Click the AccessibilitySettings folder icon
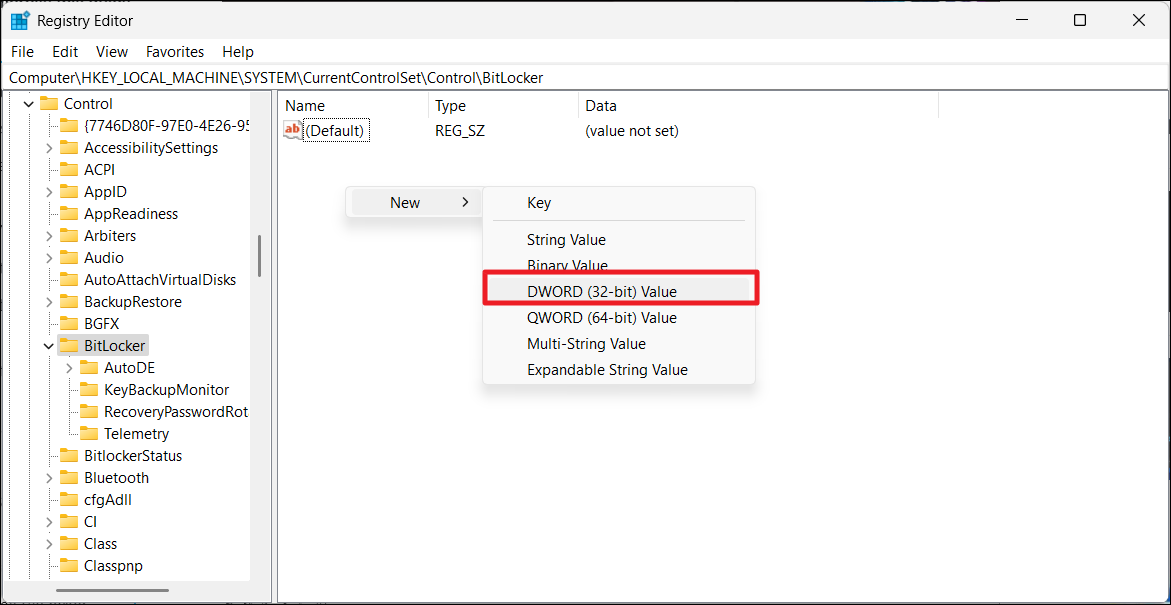This screenshot has width=1171, height=605. tap(69, 148)
